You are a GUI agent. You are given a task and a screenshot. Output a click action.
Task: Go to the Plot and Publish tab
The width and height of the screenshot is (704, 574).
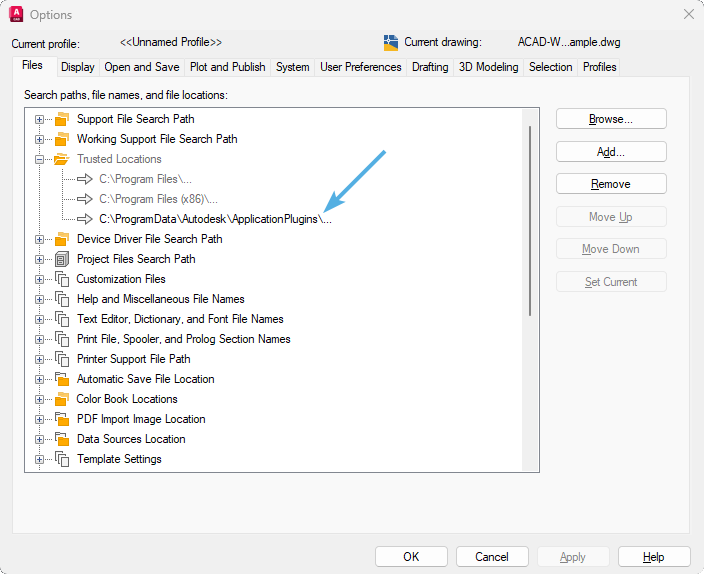pos(228,67)
